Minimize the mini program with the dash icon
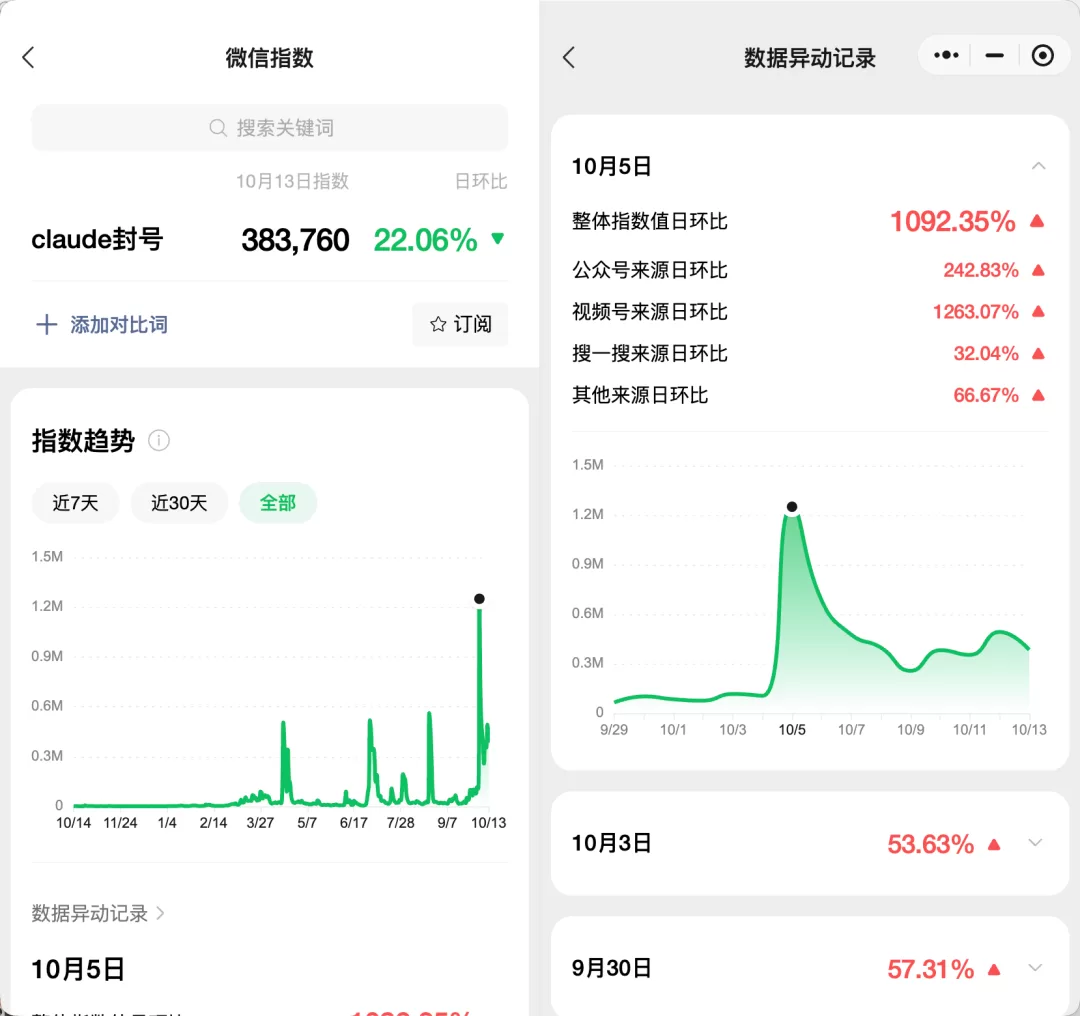 (x=994, y=55)
